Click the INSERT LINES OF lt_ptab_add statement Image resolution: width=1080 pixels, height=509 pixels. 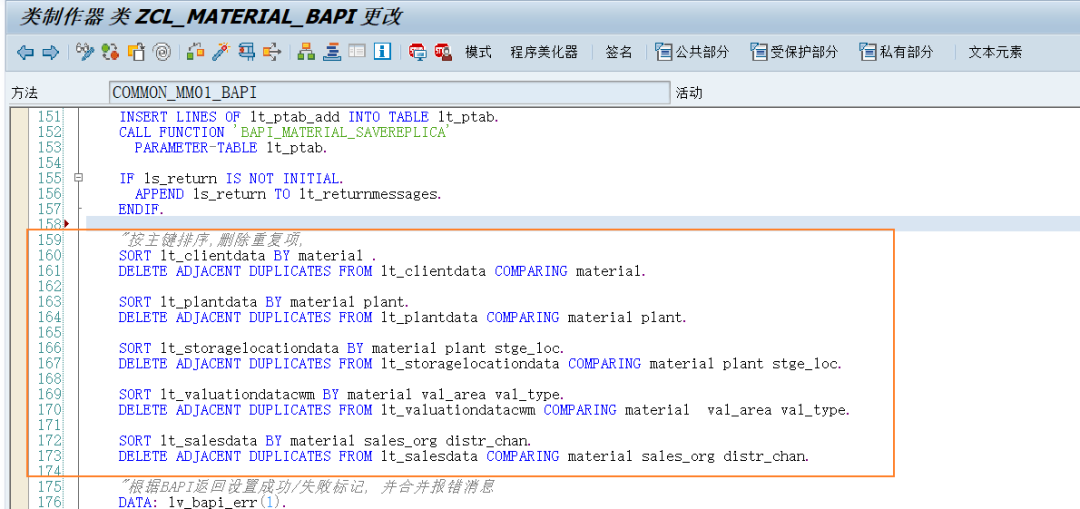(x=308, y=117)
